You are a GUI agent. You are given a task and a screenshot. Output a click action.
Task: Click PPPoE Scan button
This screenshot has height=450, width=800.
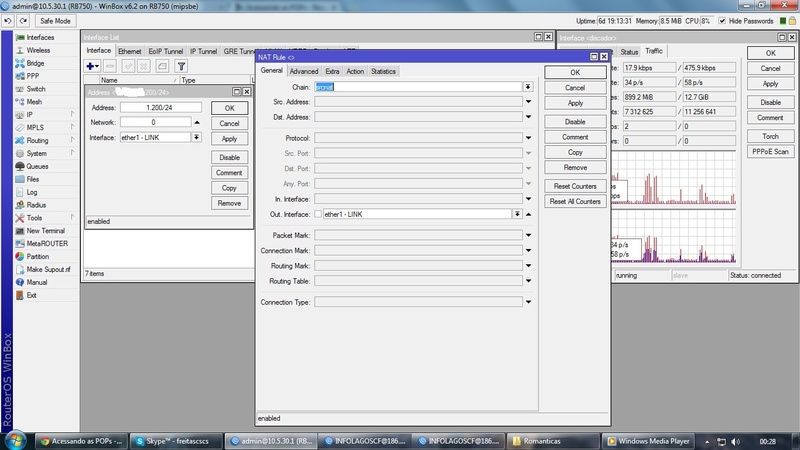tap(770, 152)
